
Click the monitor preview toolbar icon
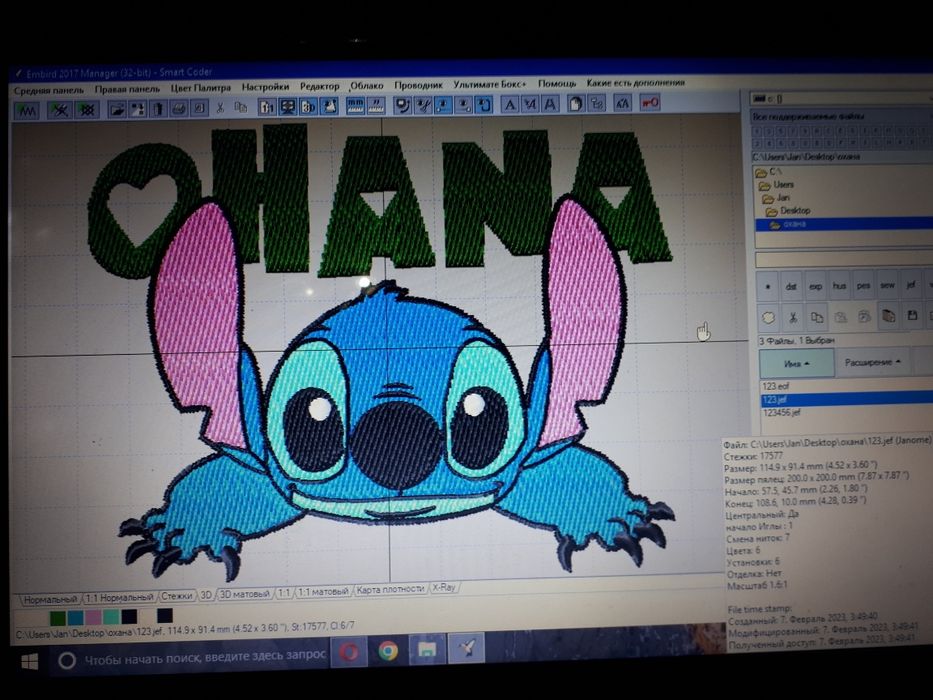pos(288,107)
